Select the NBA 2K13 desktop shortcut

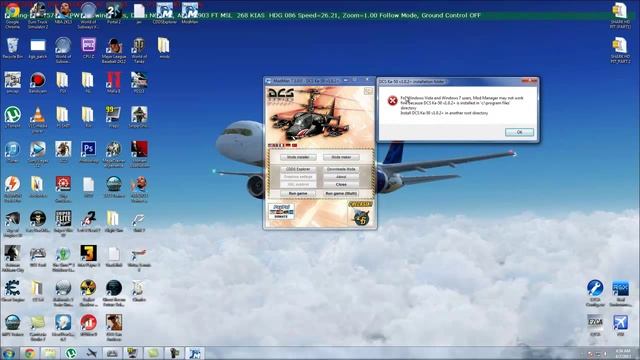(x=63, y=13)
